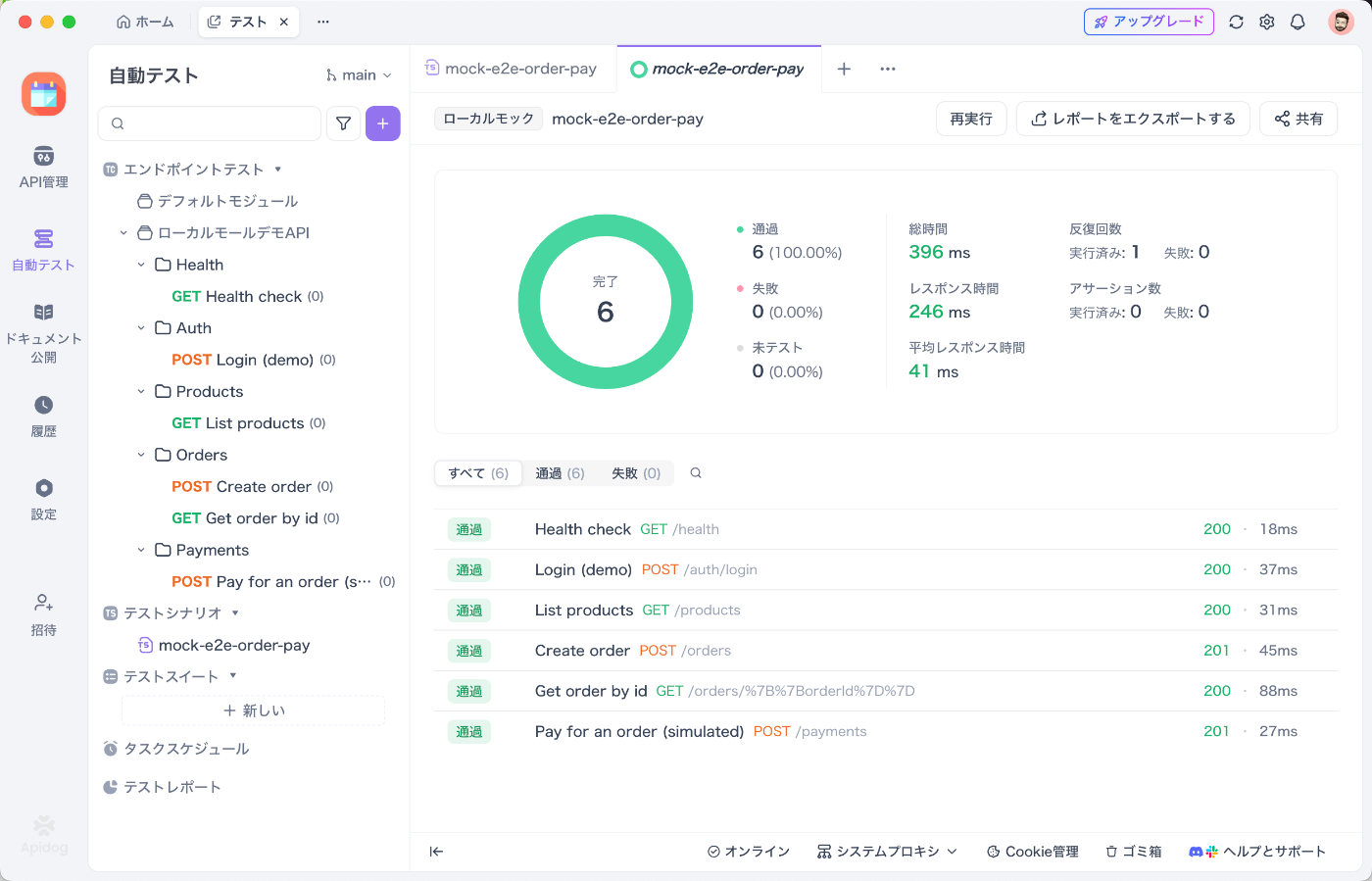Open タスクスケジュール
The height and width of the screenshot is (881, 1372).
[176, 749]
